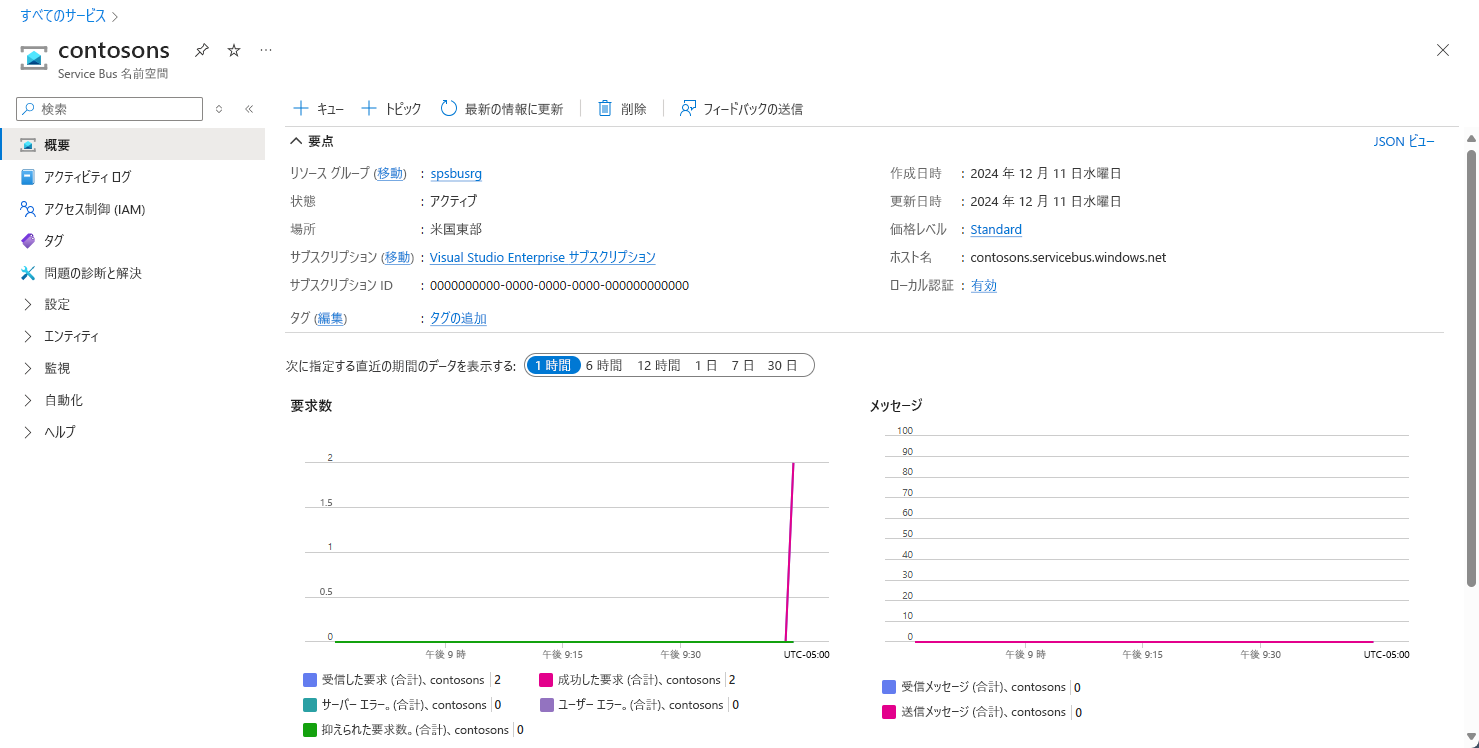Click the 受信メッセージ legend color swatch
Image resolution: width=1479 pixels, height=748 pixels.
click(889, 687)
